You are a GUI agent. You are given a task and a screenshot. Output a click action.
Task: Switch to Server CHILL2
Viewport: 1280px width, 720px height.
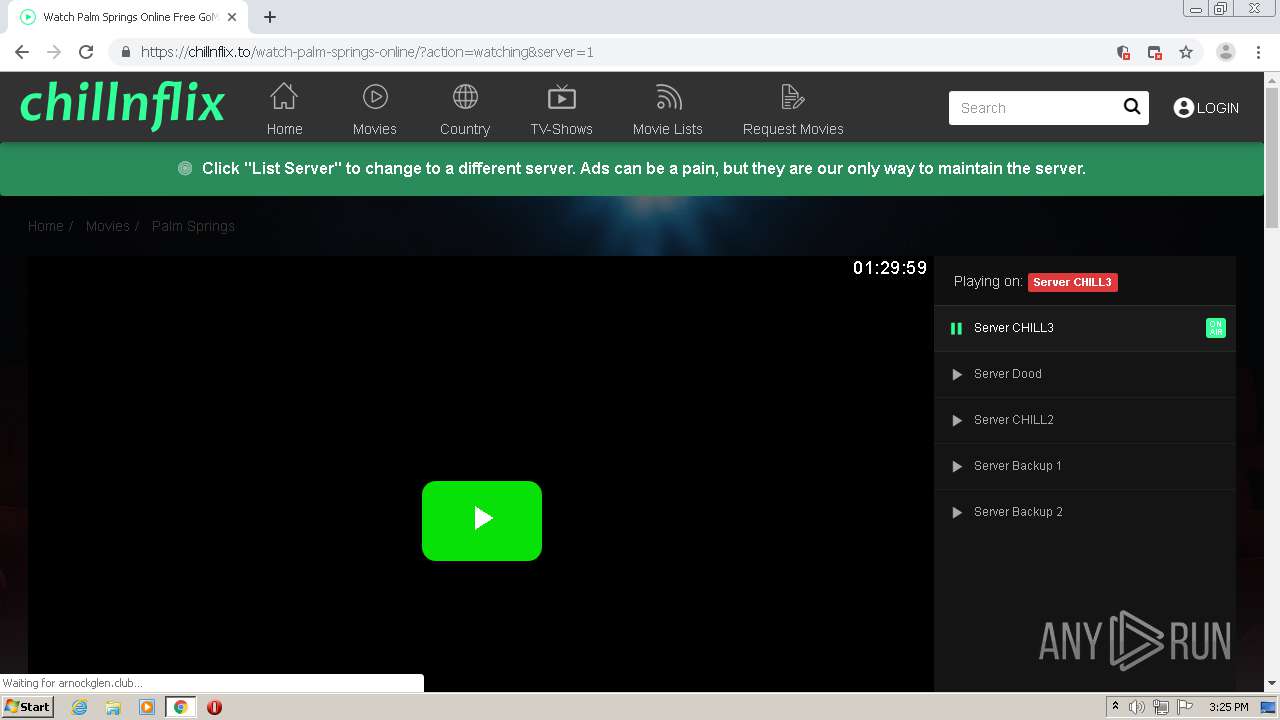(1085, 420)
